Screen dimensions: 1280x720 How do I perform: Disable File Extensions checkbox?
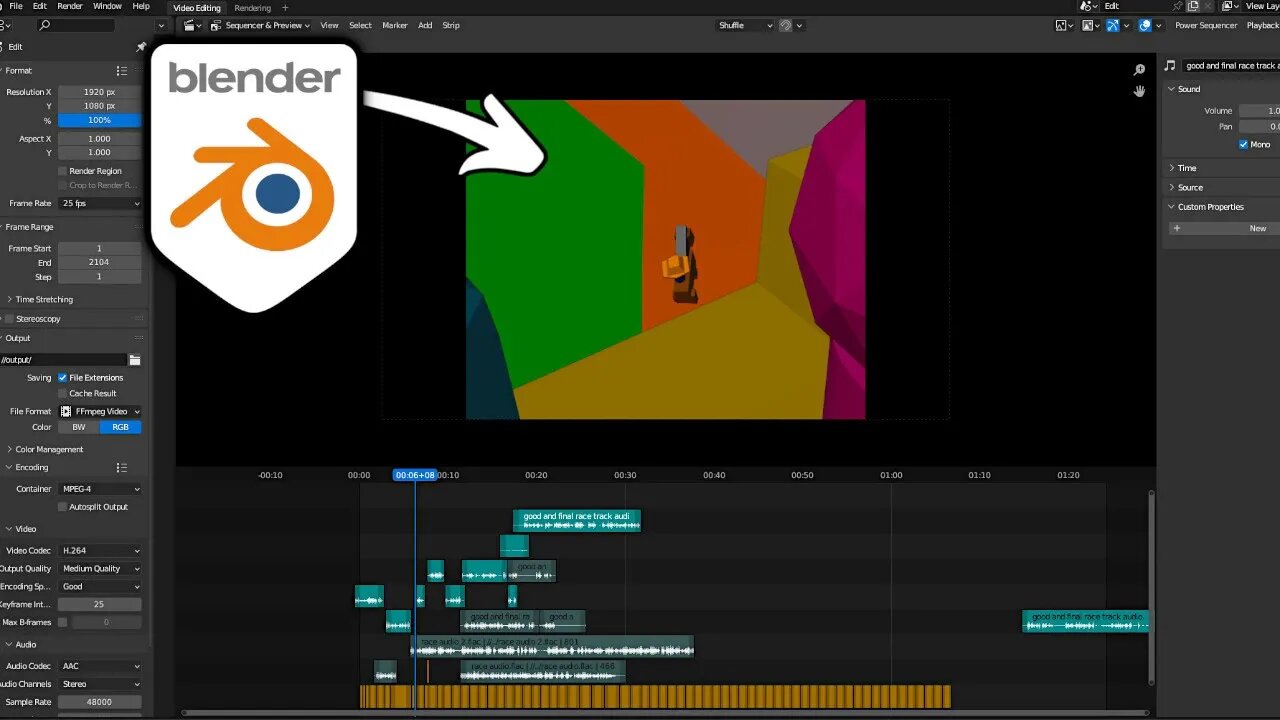pos(62,378)
